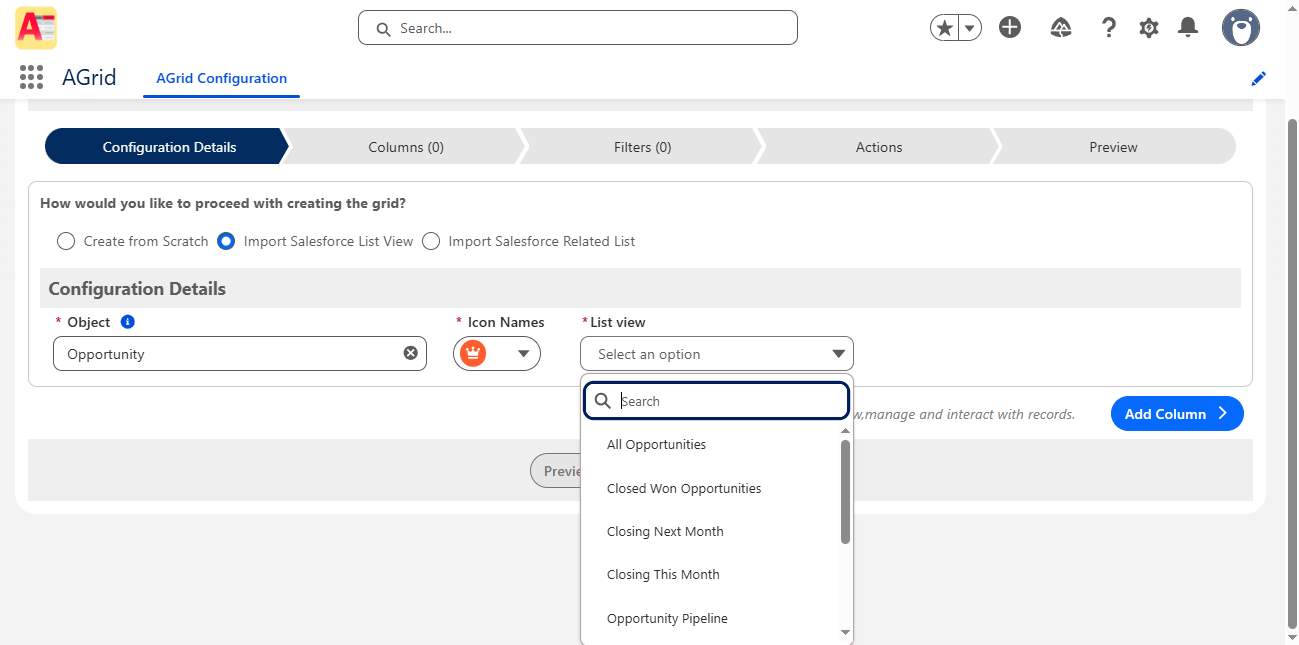Open the favorites list dropdown arrow
1299x645 pixels.
(x=970, y=28)
